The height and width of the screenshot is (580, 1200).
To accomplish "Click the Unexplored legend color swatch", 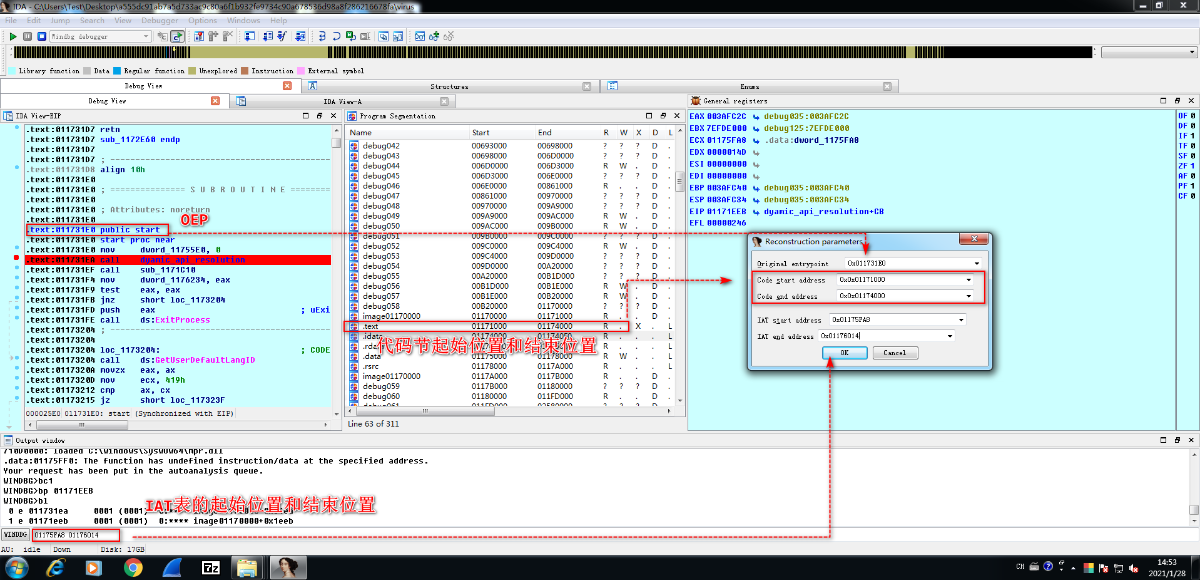I will point(193,71).
